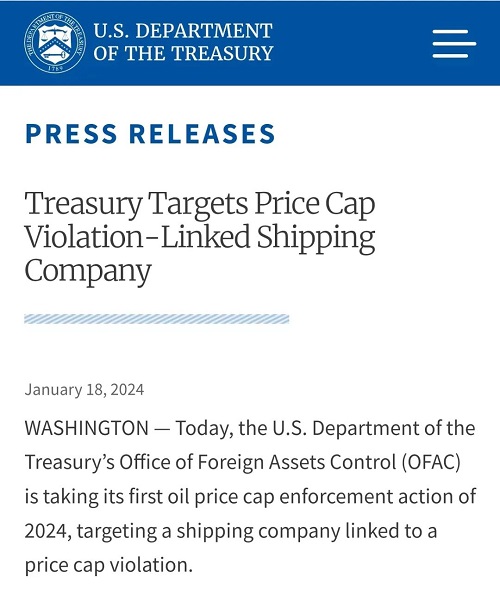Click the headline line "Violation-Linked Shipping"
This screenshot has width=500, height=589.
[x=200, y=238]
